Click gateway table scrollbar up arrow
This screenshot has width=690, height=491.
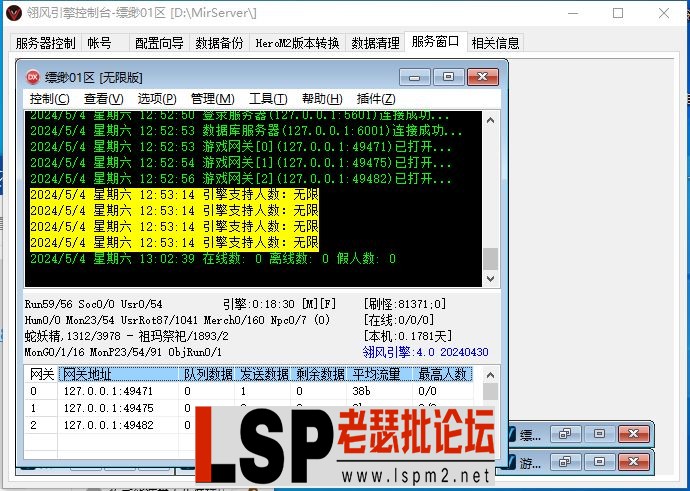(491, 375)
